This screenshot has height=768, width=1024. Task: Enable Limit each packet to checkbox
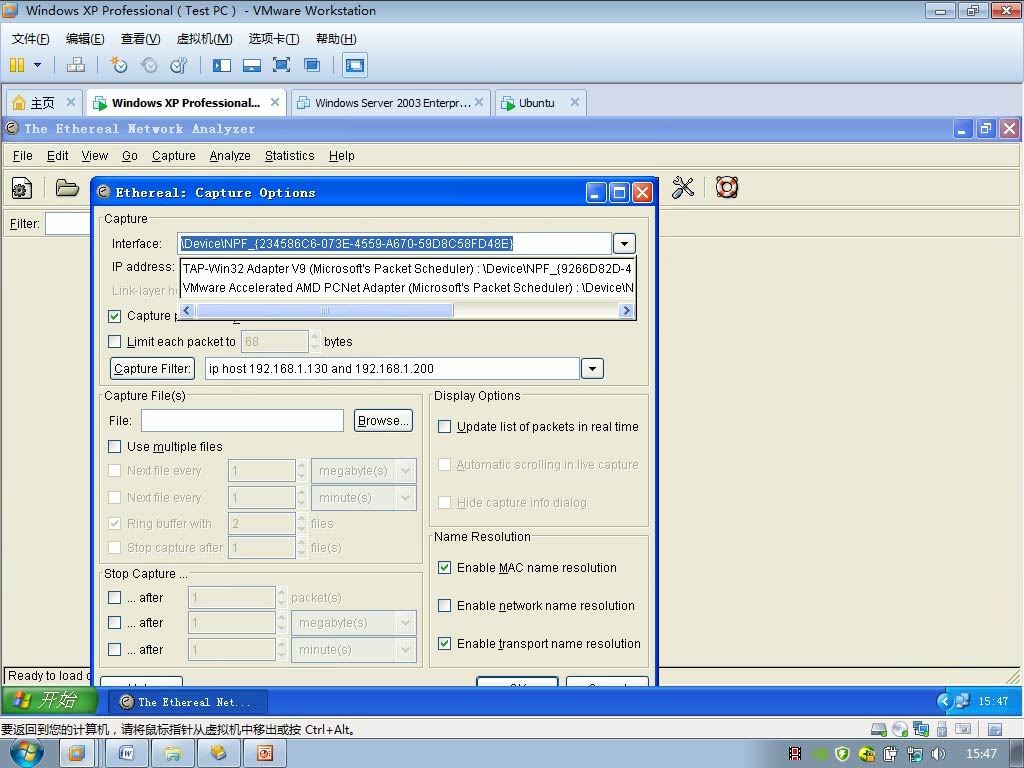tap(115, 342)
